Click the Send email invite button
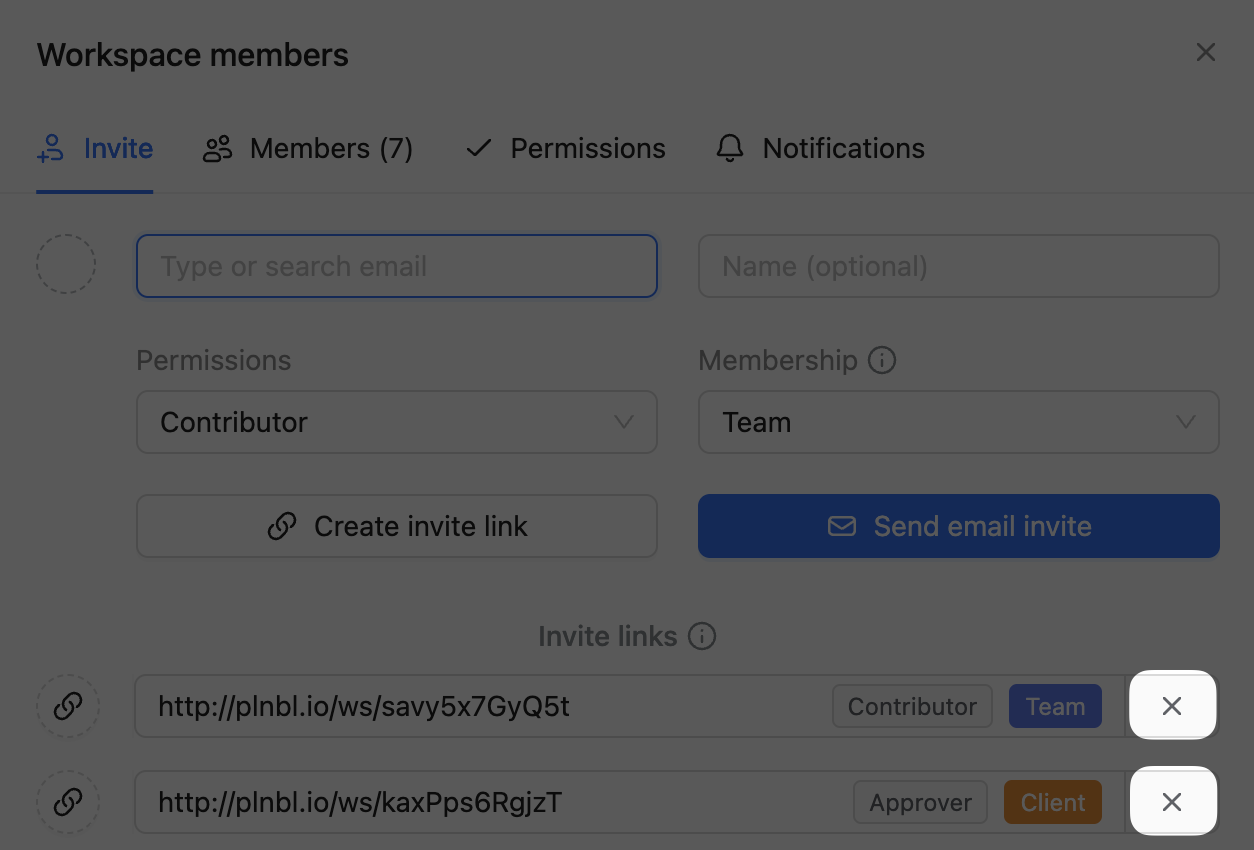This screenshot has height=850, width=1254. (958, 526)
